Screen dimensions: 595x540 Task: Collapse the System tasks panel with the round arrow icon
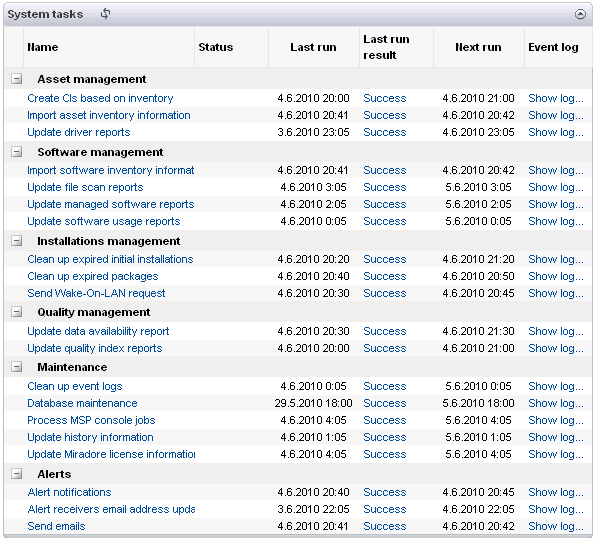pyautogui.click(x=580, y=14)
